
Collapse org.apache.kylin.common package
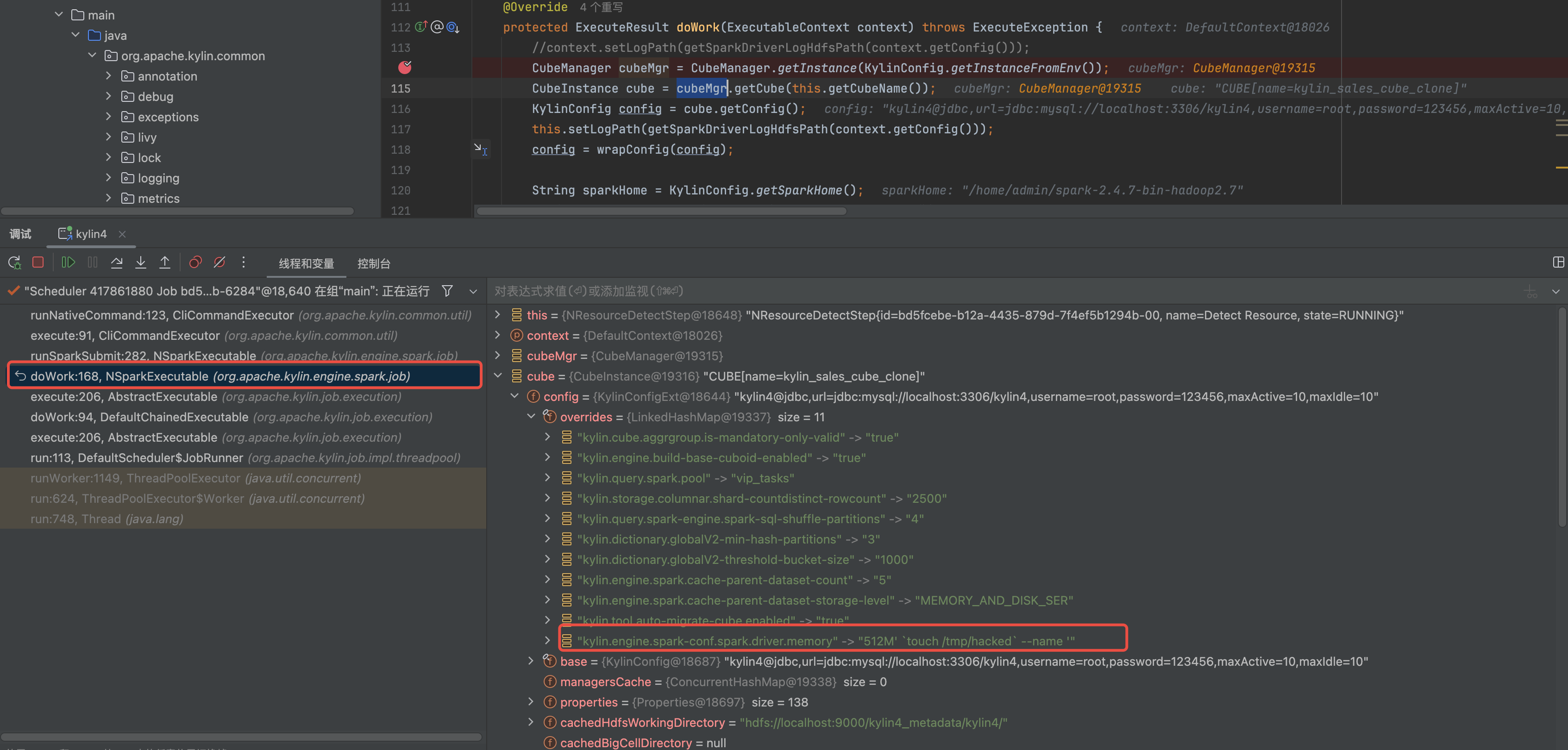[x=92, y=56]
